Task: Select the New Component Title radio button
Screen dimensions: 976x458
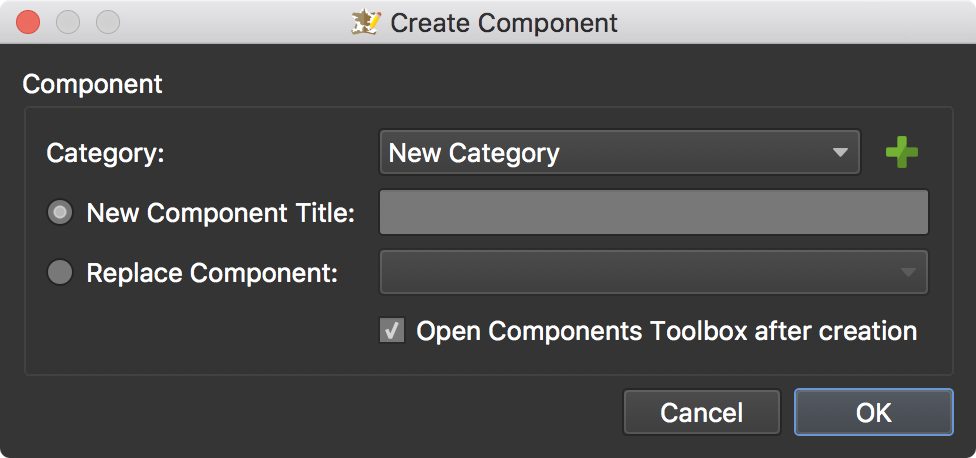Action: click(x=60, y=213)
